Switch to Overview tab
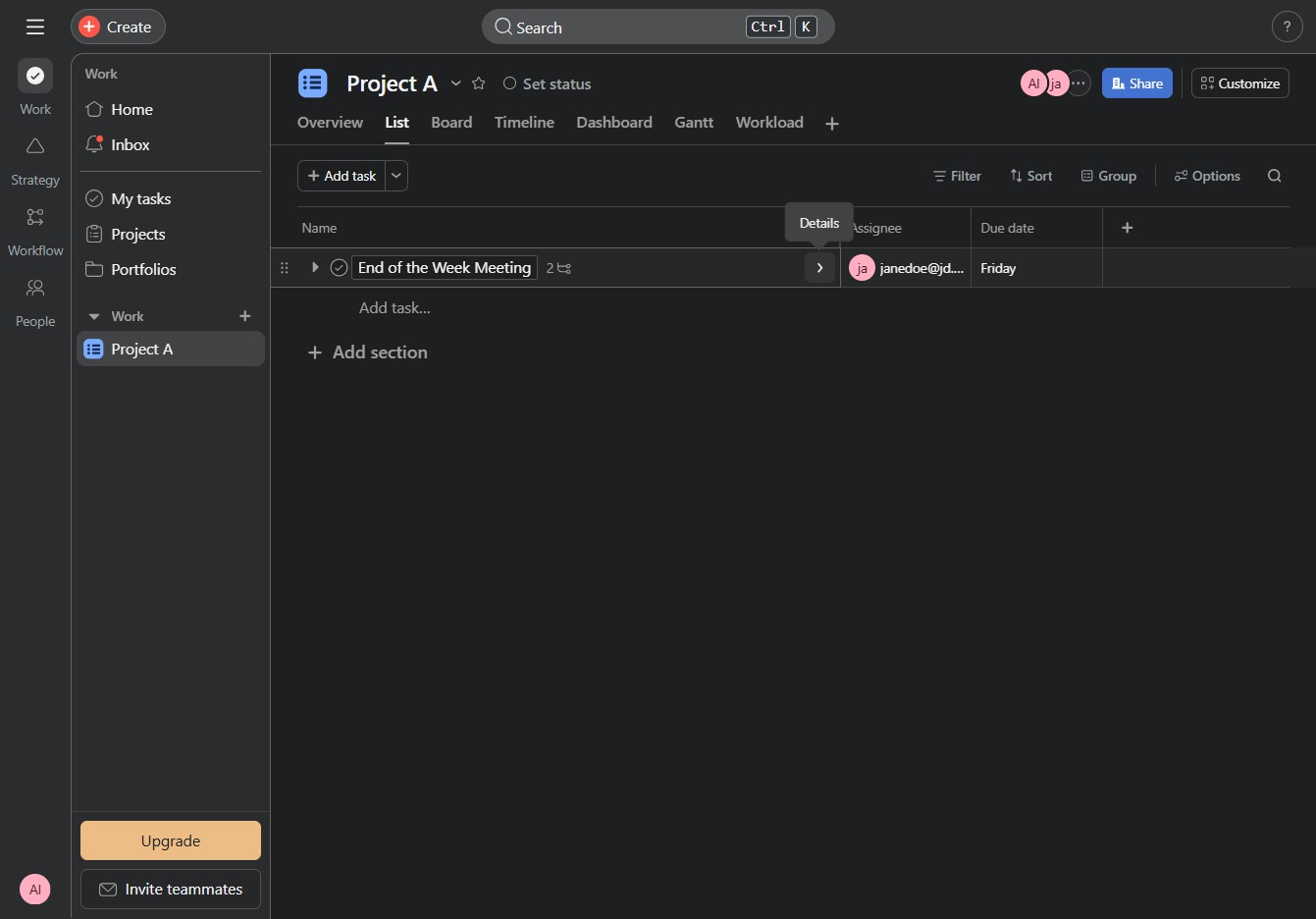 330,123
